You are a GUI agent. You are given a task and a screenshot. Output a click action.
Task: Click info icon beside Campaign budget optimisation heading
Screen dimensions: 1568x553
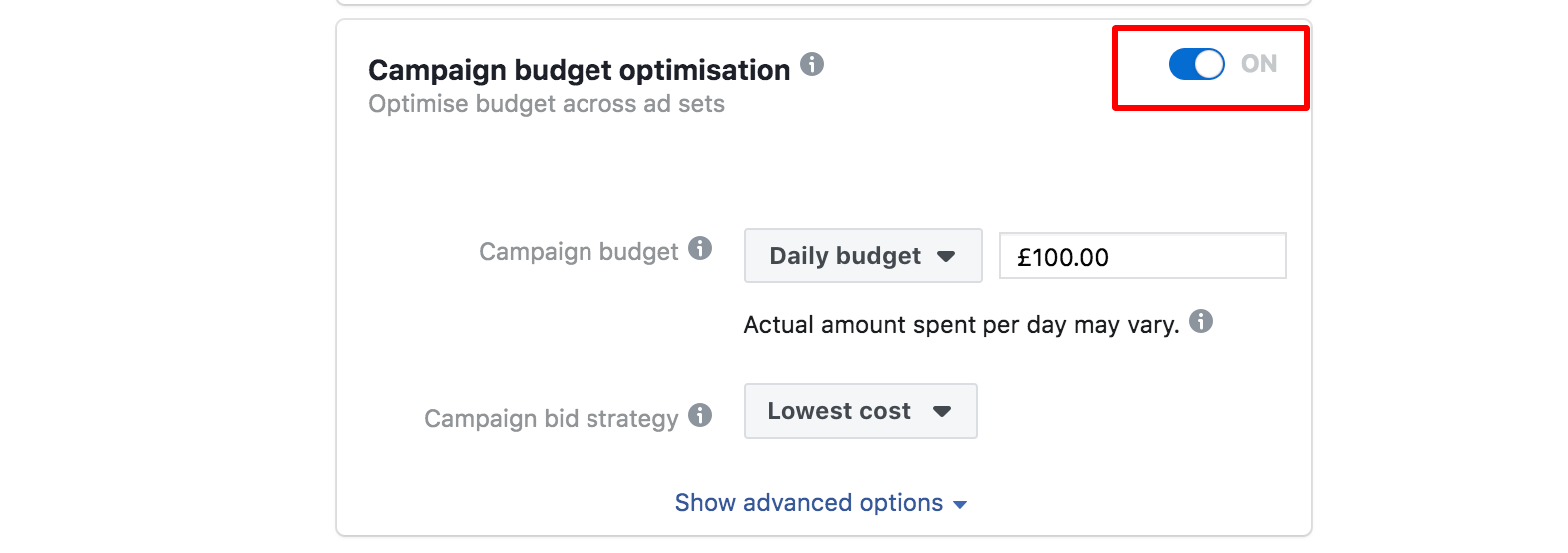(813, 65)
